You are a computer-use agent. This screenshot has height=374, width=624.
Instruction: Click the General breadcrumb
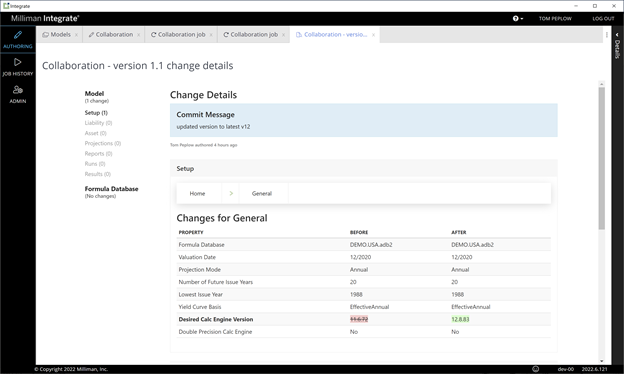tap(262, 193)
